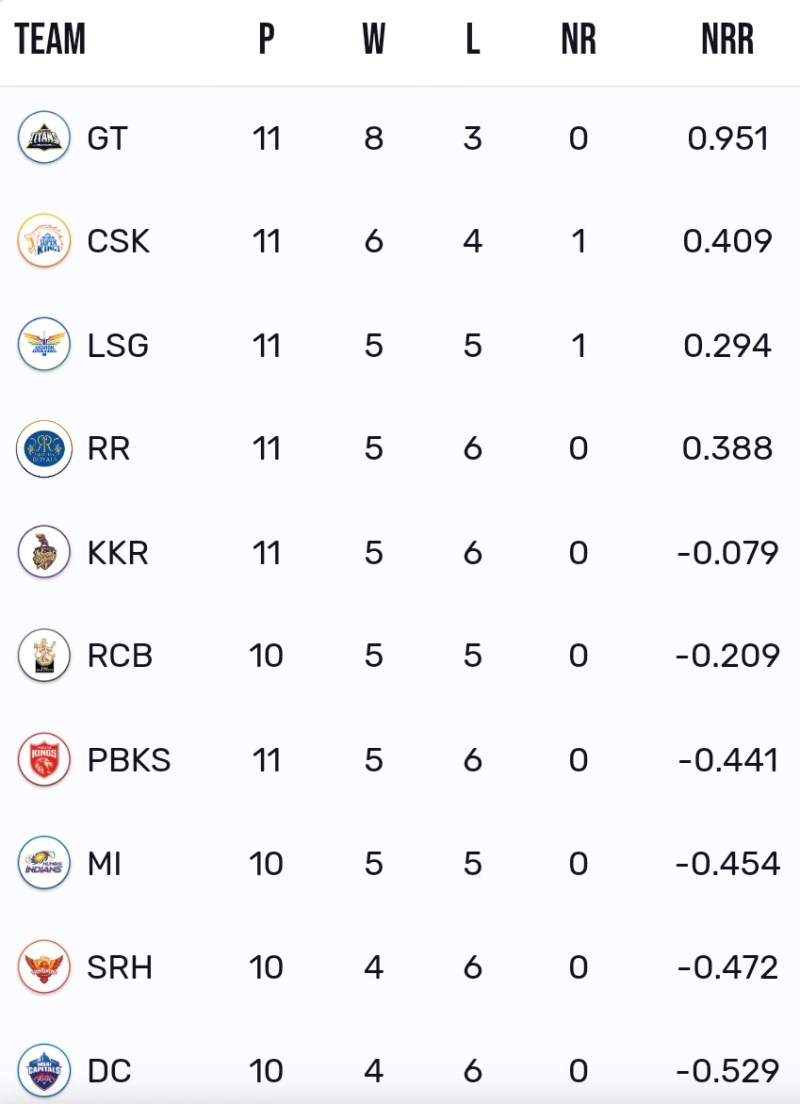Open the CSK team name link
This screenshot has width=800, height=1104.
tap(118, 241)
